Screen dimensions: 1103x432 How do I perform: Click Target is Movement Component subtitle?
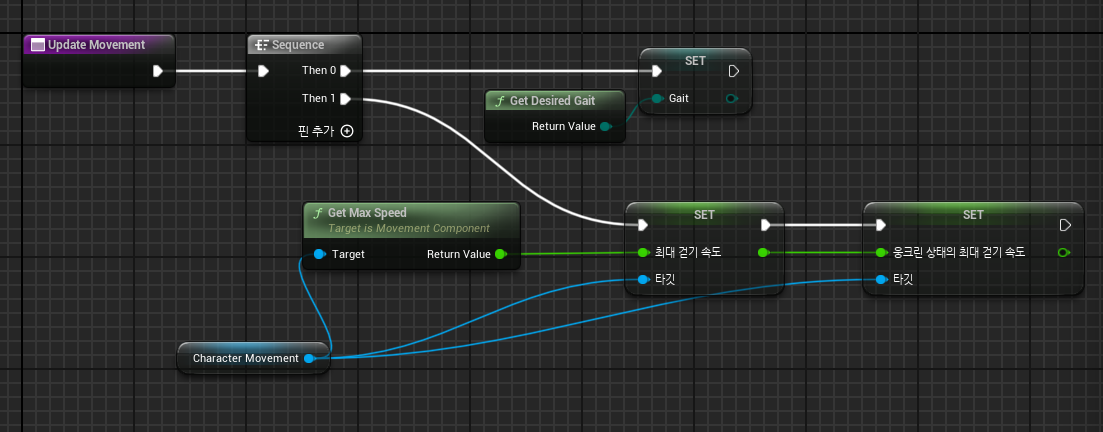409,228
